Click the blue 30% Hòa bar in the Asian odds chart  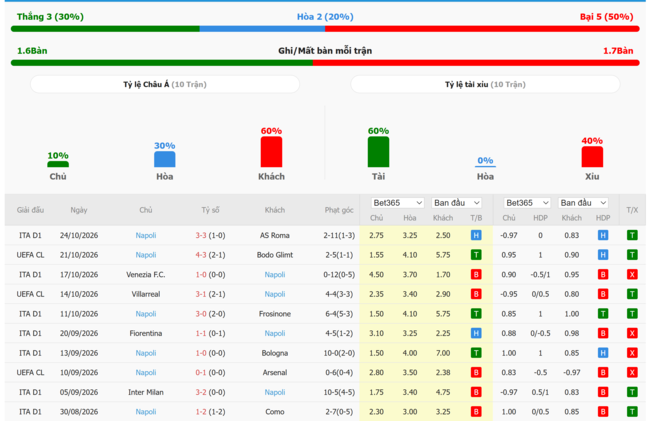pyautogui.click(x=165, y=160)
